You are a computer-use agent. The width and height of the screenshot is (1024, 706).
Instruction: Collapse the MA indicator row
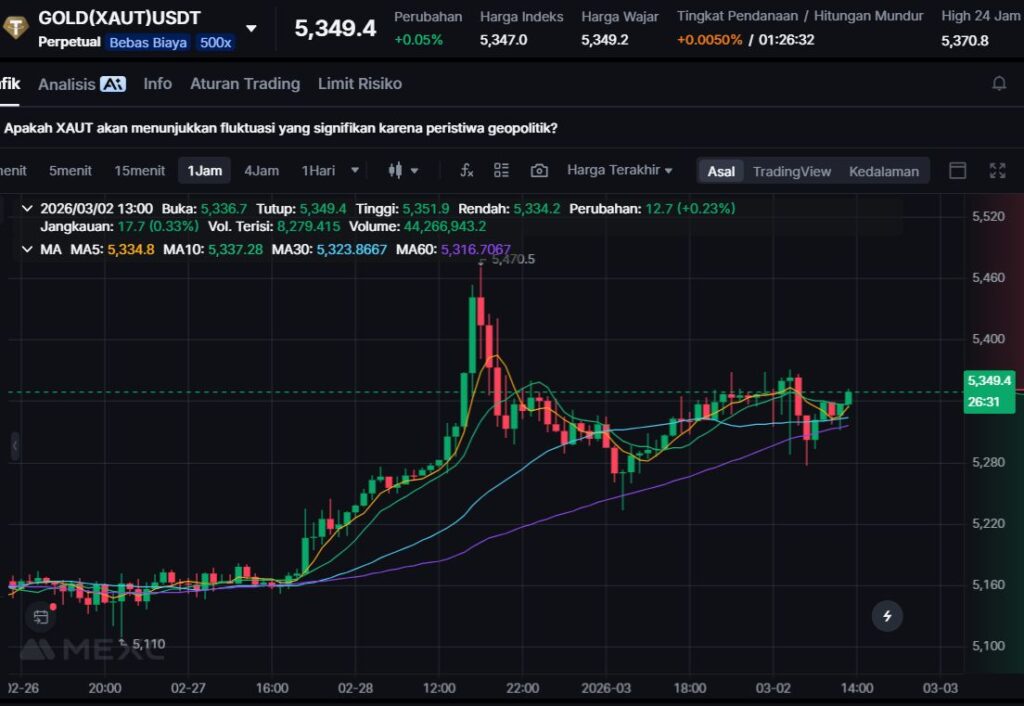click(x=27, y=249)
